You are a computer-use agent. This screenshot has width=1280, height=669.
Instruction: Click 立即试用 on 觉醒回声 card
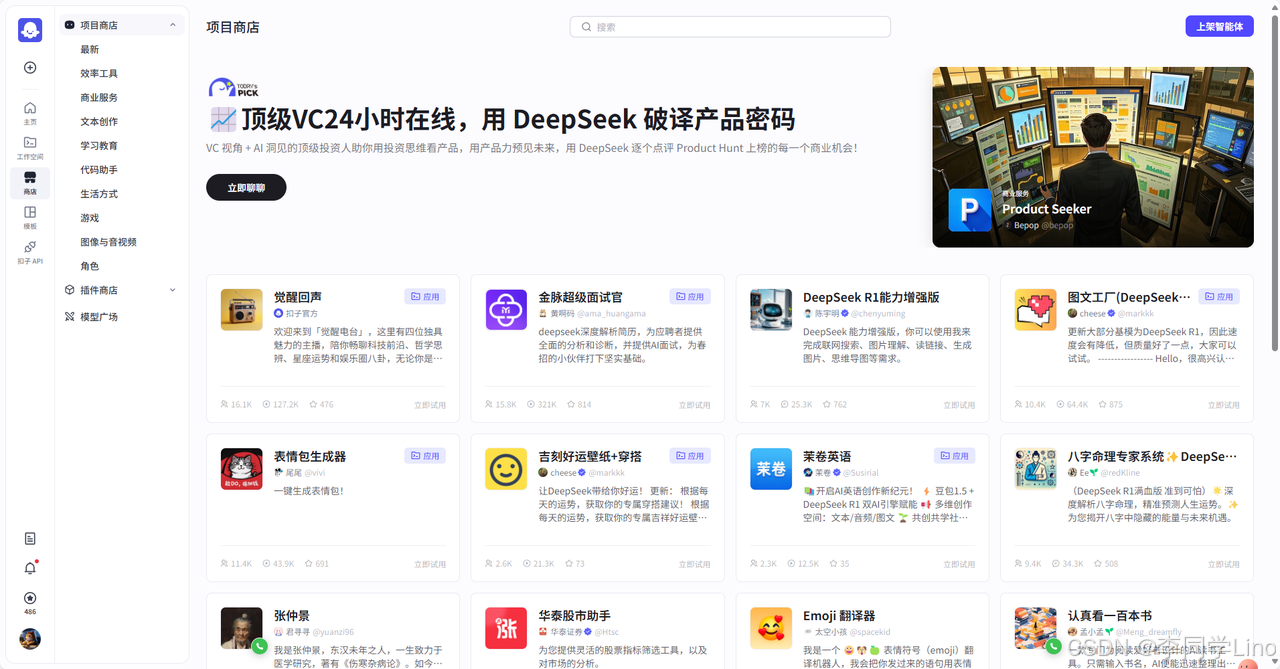tap(430, 405)
